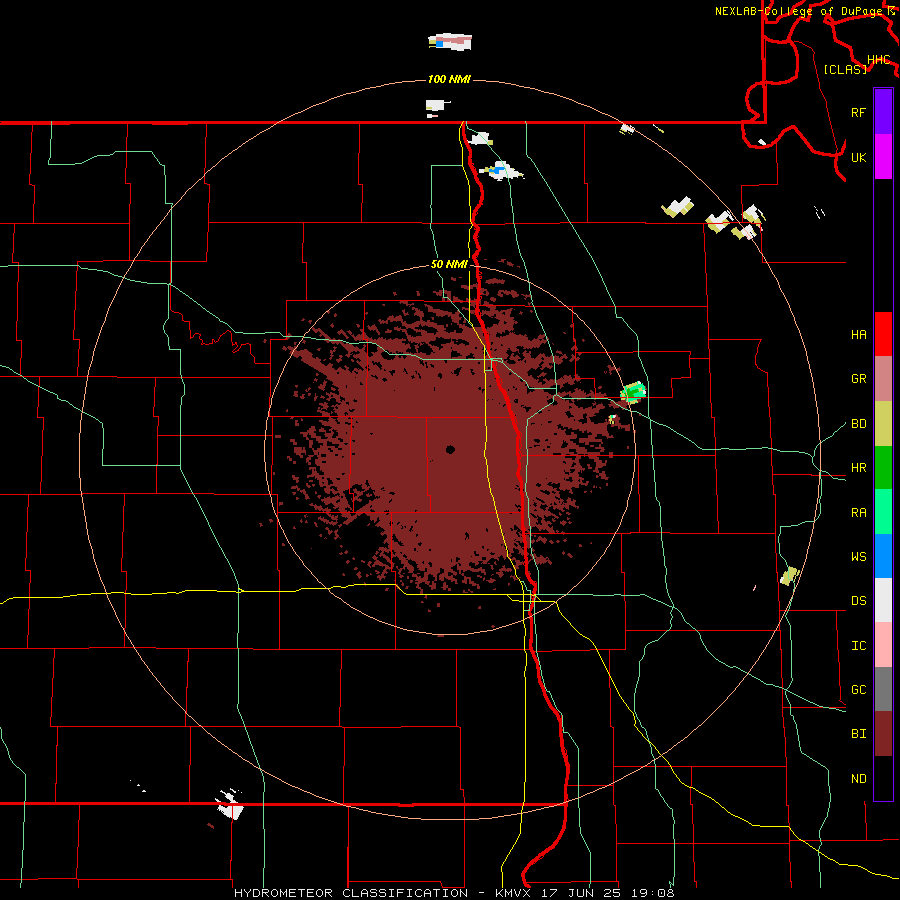This screenshot has height=900, width=900.
Task: Click the pink graupel echo at top of map
Action: (x=451, y=42)
